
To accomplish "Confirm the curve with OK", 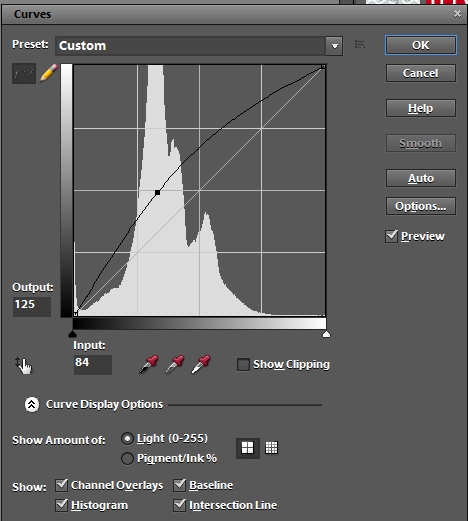I will (x=421, y=45).
